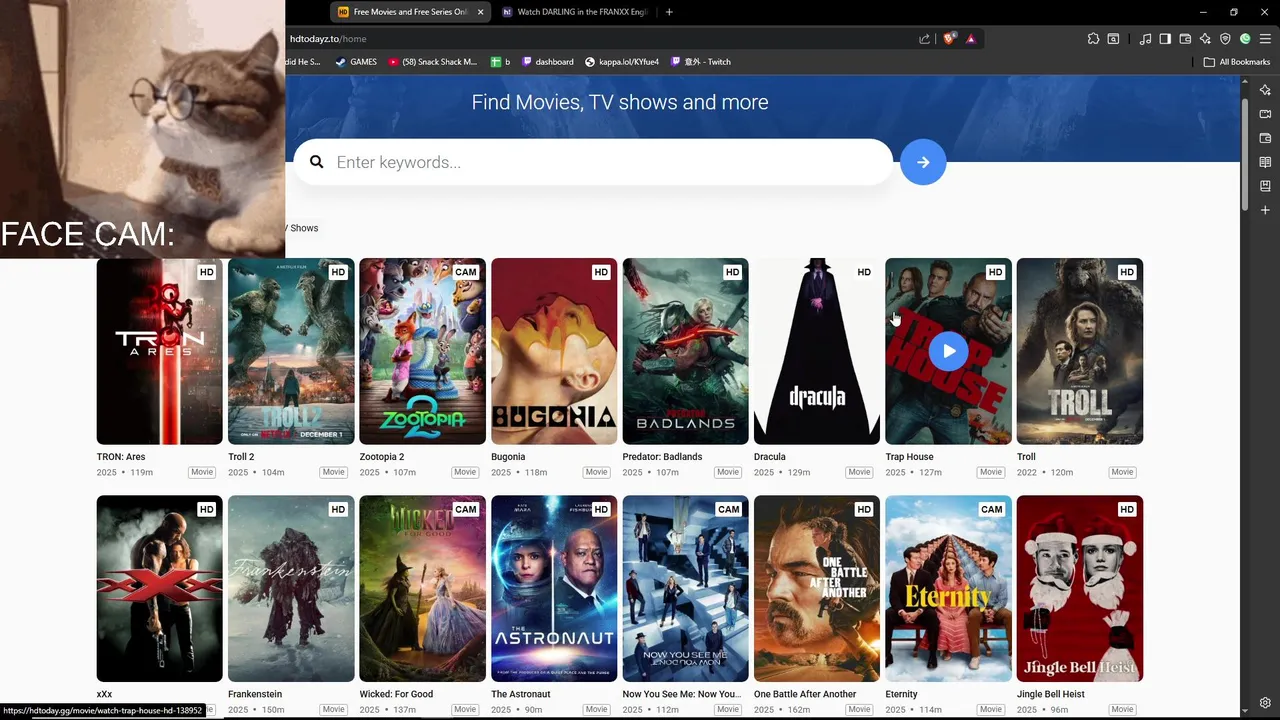1280x720 pixels.
Task: Open the (58) Snack Shack bookmark
Action: pyautogui.click(x=432, y=62)
